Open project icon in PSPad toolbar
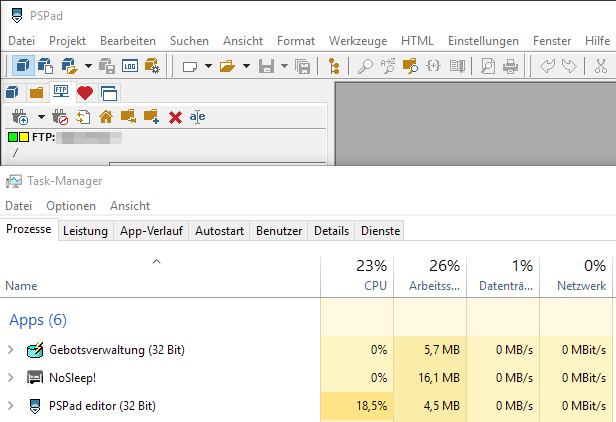The height and width of the screenshot is (422, 616). click(70, 66)
